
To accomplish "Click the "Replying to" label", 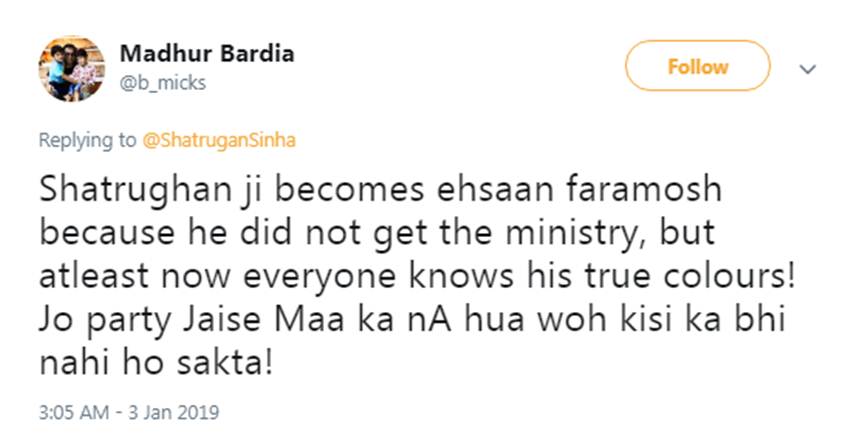I will tap(87, 140).
